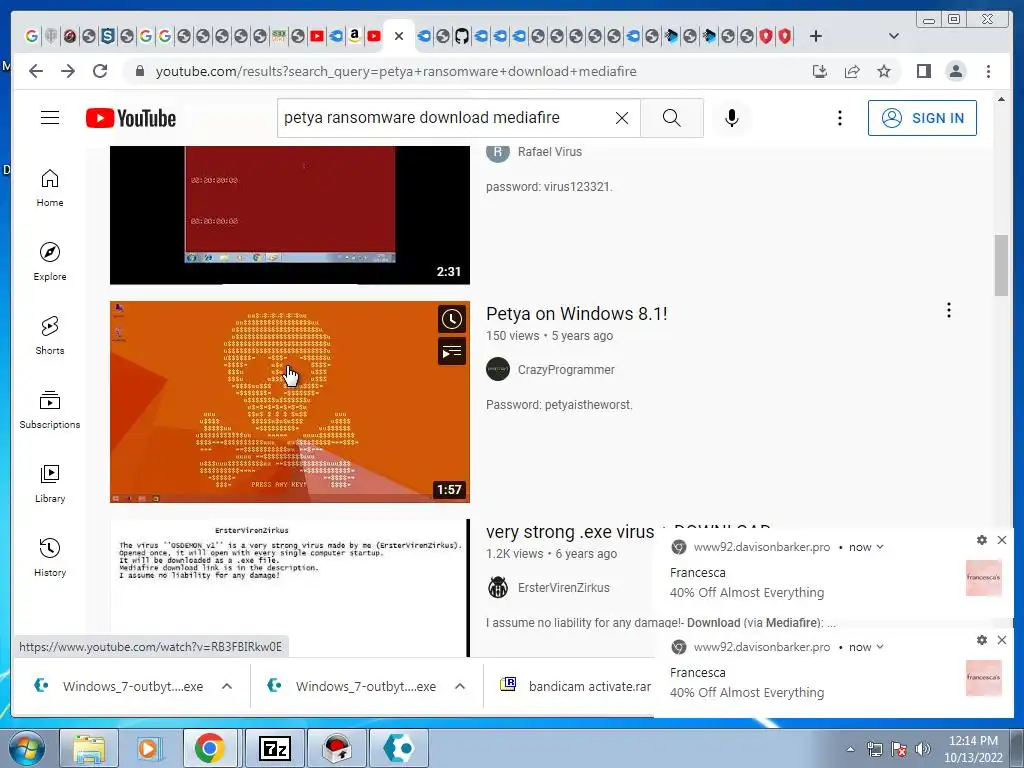
Task: Switch to the Amazon tab
Action: (355, 36)
